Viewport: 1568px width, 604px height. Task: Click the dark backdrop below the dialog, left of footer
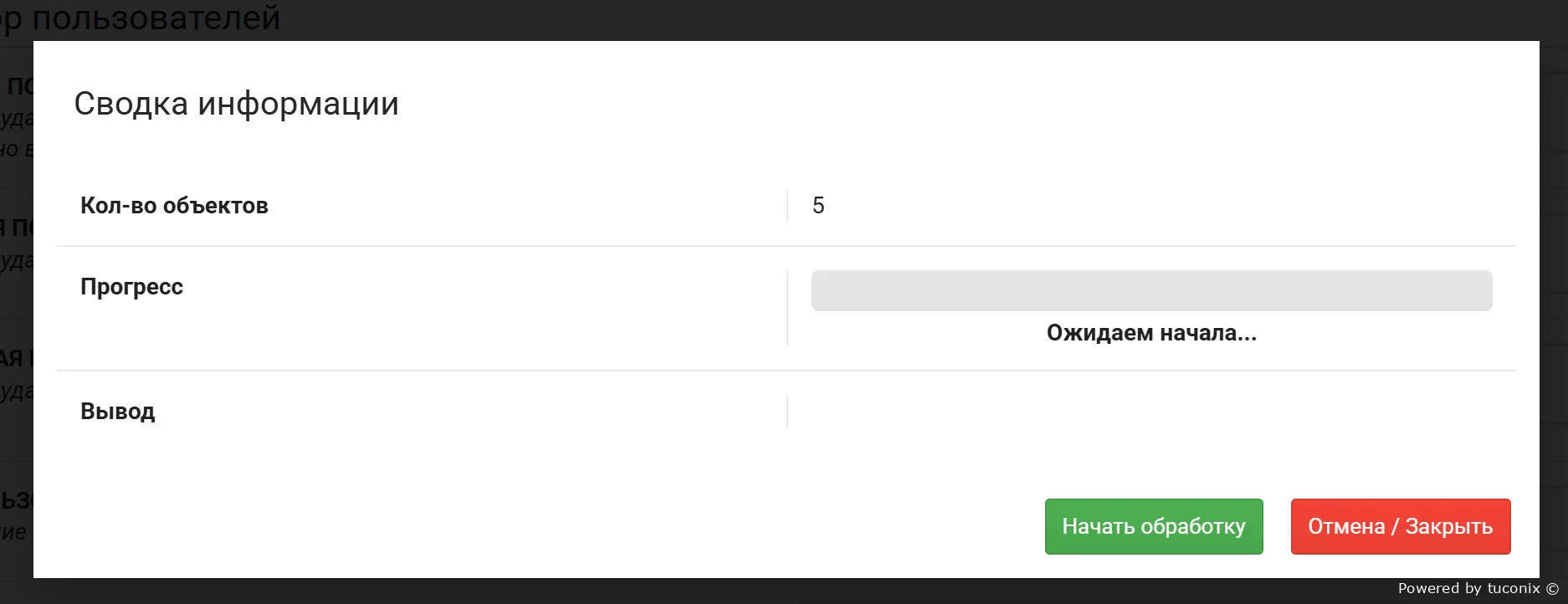[669, 591]
